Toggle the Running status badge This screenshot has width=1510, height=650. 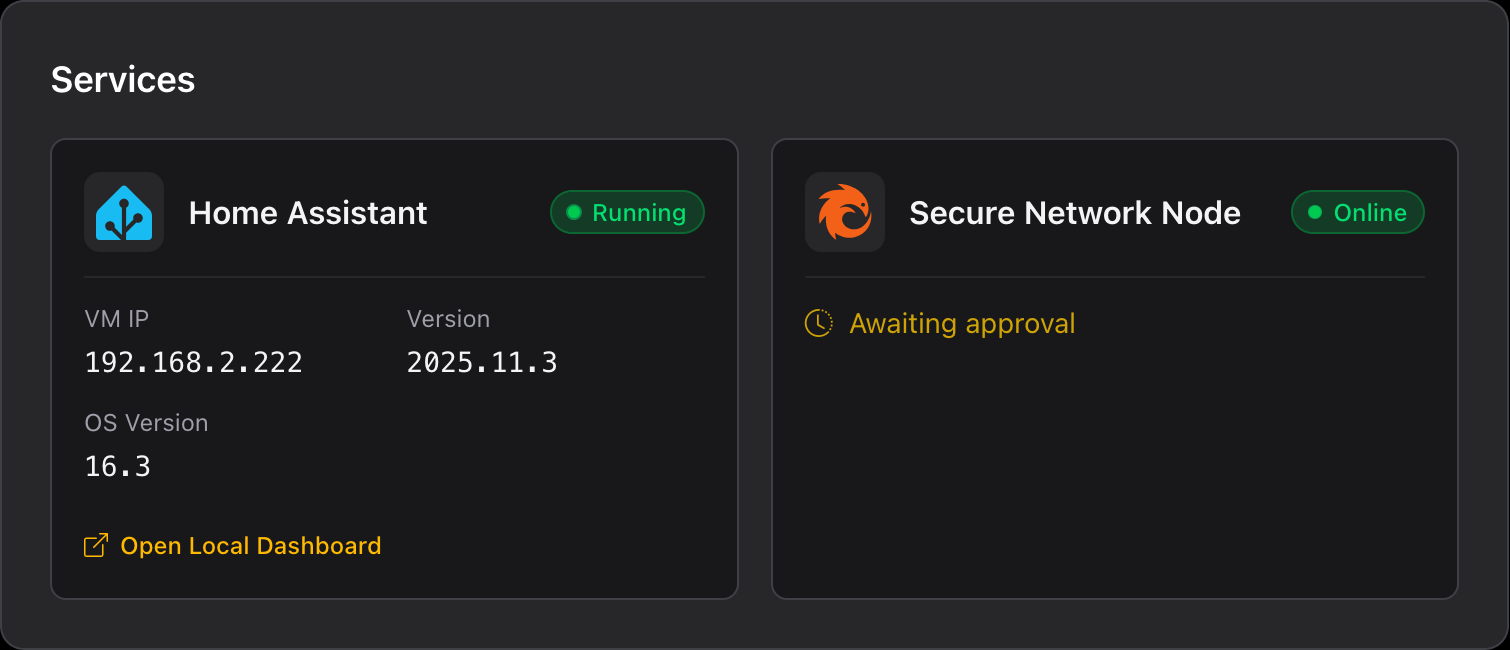[627, 212]
